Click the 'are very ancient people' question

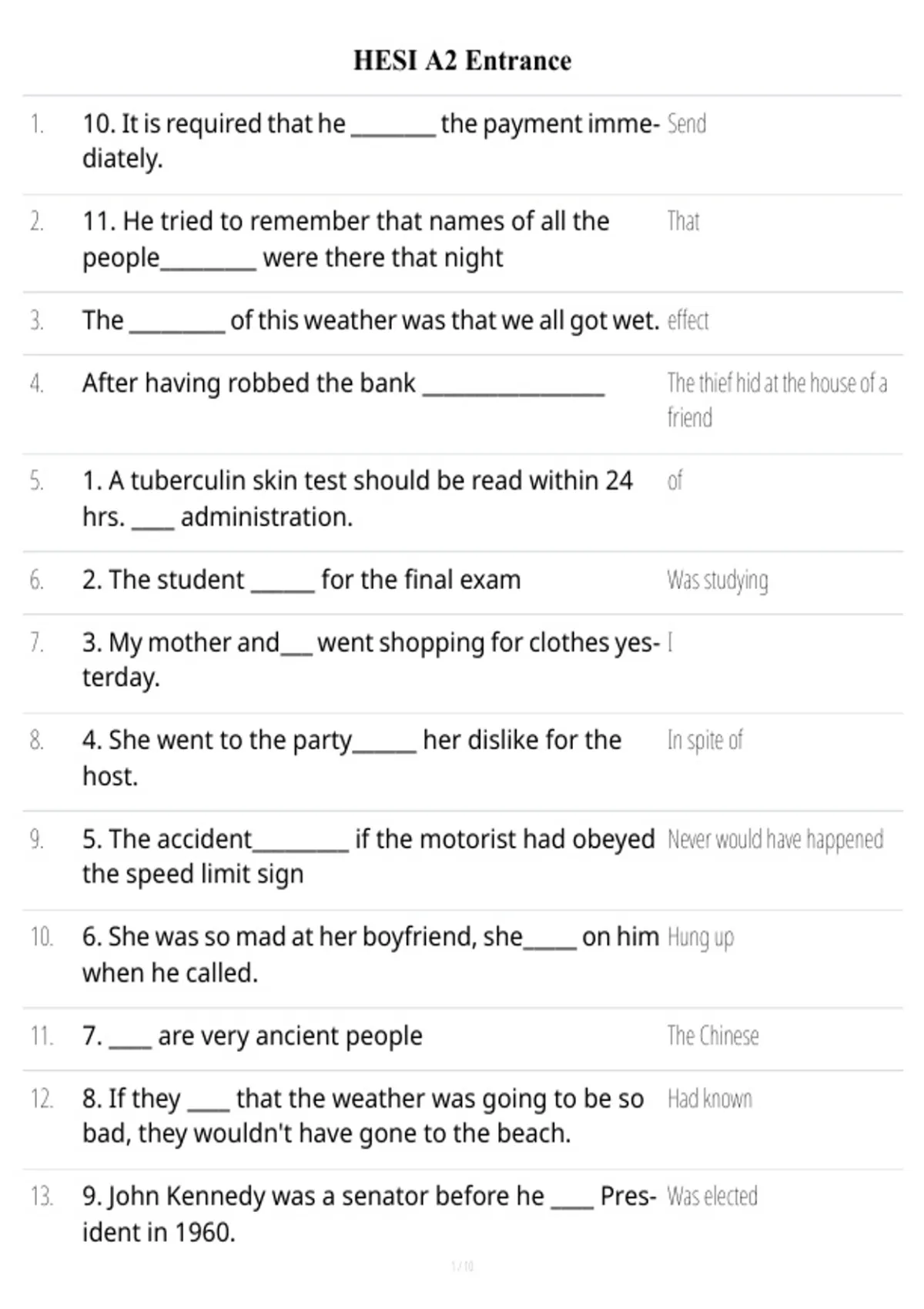(253, 1036)
